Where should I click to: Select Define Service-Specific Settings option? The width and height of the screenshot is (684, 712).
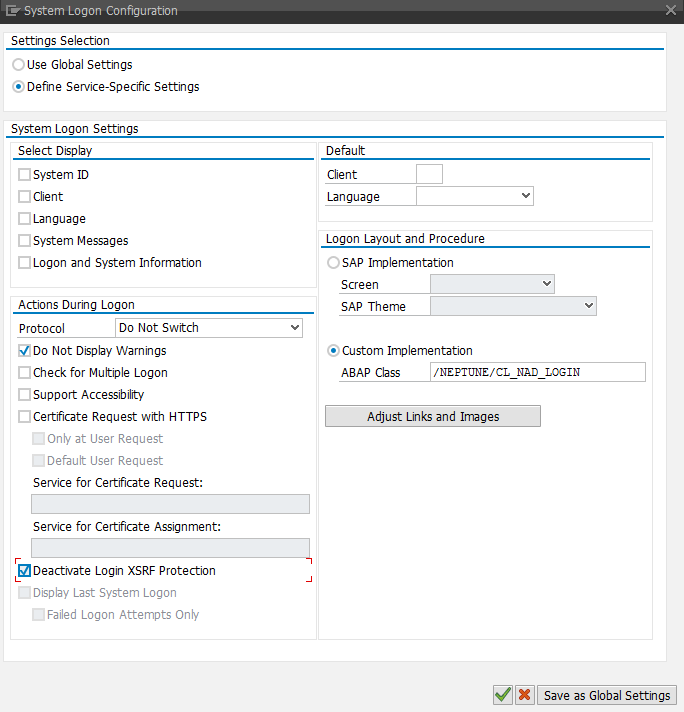tap(19, 87)
